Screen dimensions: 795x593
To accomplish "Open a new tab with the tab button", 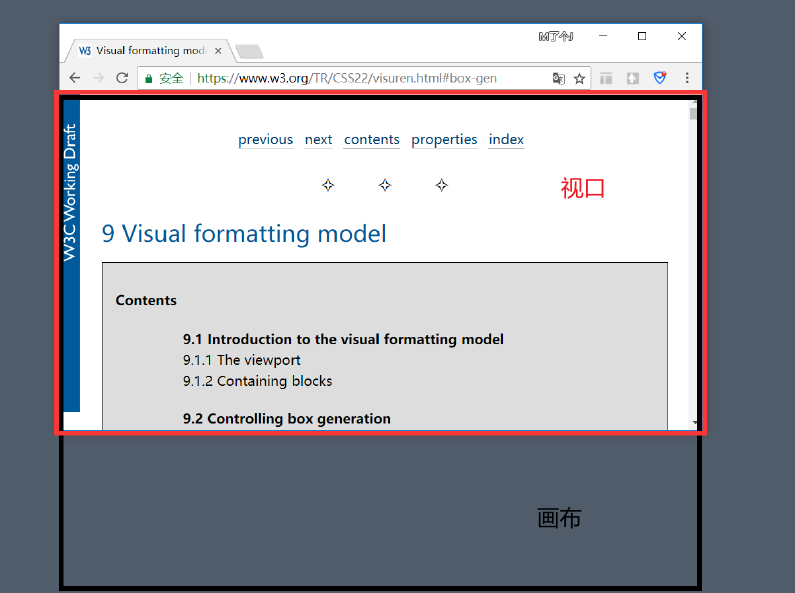I will pos(249,52).
